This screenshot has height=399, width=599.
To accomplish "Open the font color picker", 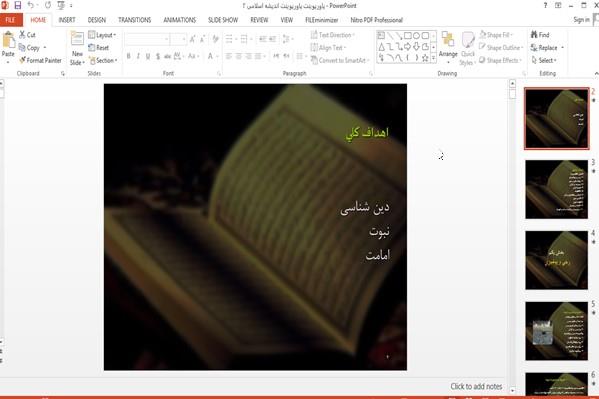I will point(212,56).
